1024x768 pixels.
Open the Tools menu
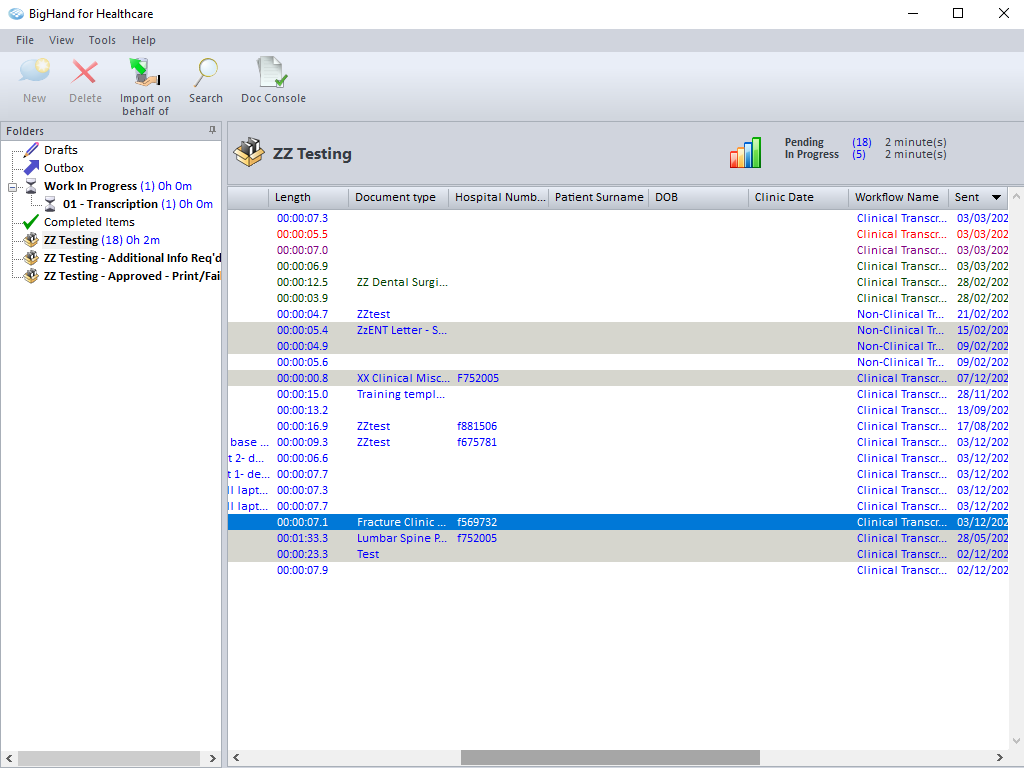coord(102,40)
